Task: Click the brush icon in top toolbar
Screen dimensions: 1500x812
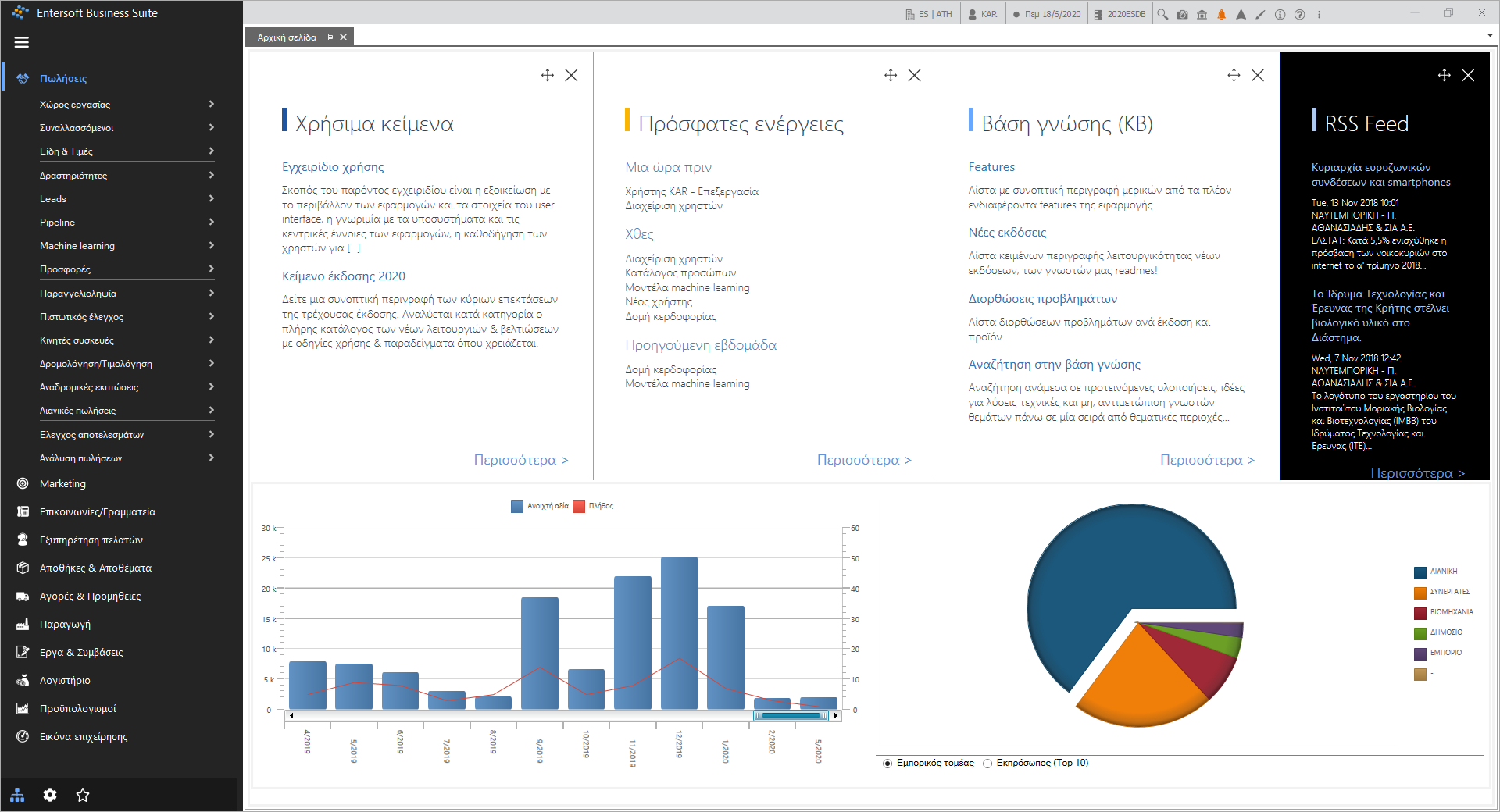Action: 1260,14
